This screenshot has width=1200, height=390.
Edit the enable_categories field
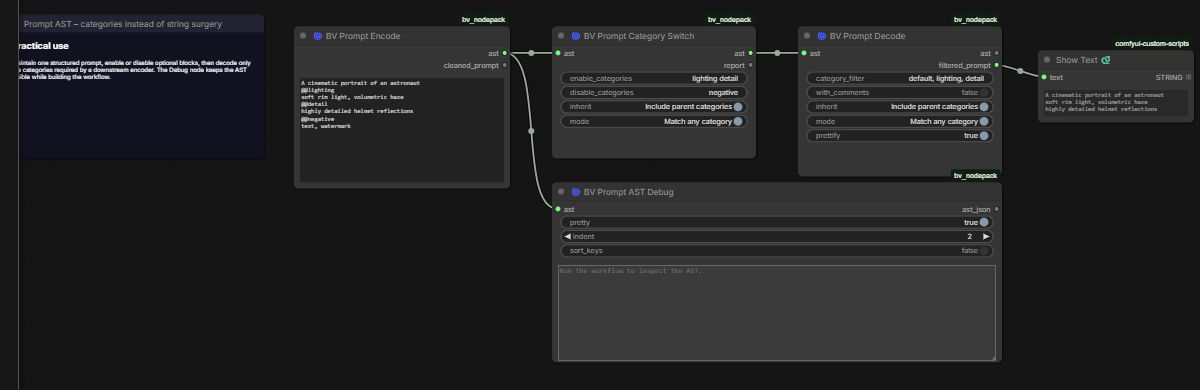pos(654,78)
